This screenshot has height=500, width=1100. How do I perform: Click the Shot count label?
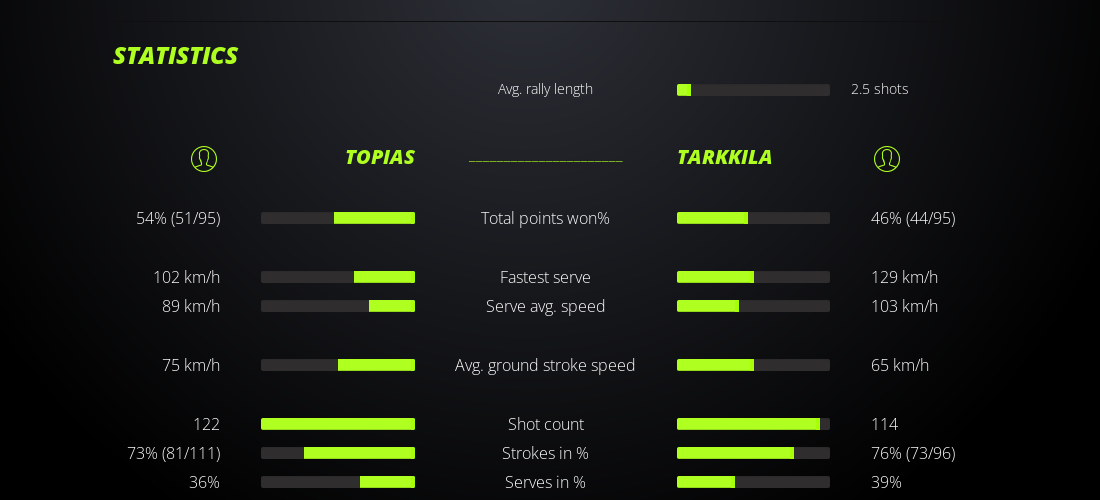pos(545,424)
